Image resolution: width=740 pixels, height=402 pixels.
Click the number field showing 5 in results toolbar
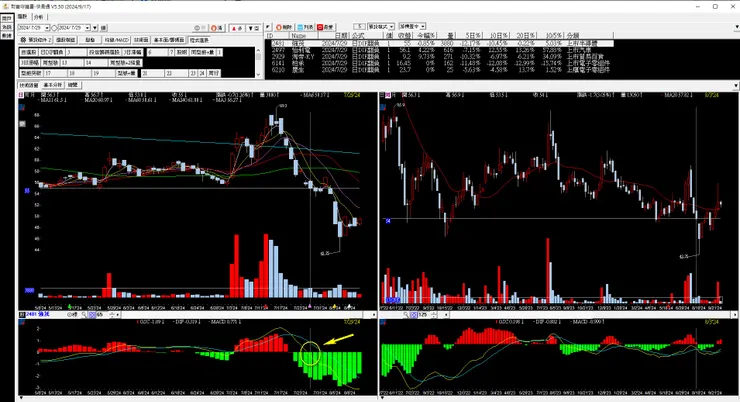coord(360,26)
